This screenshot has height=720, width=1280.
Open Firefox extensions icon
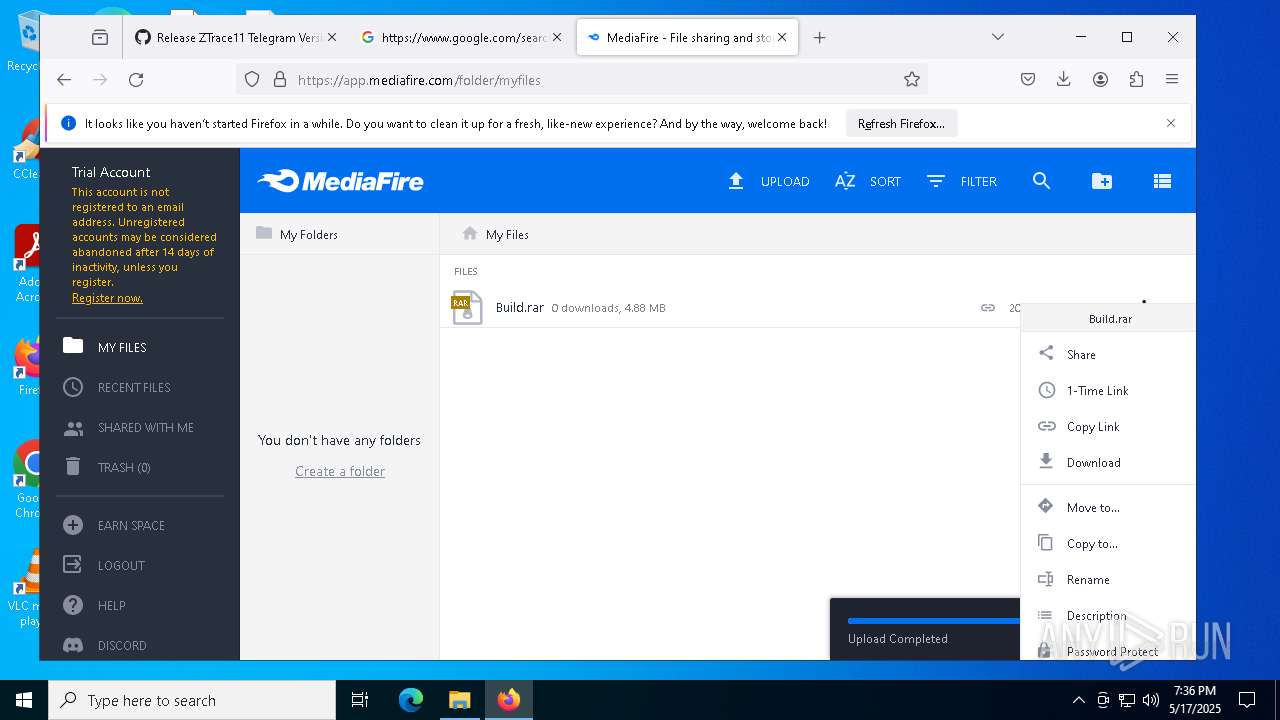[1136, 79]
